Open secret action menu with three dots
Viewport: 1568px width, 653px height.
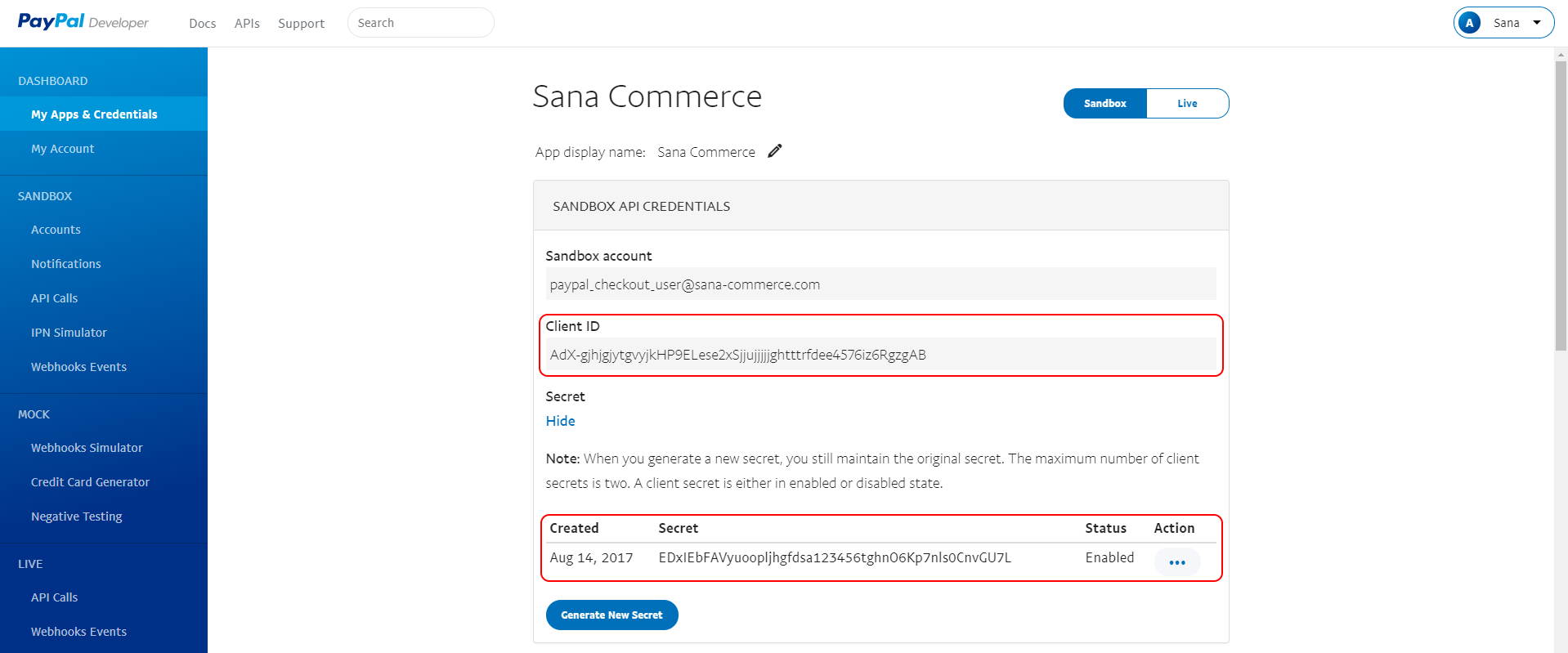pos(1177,562)
